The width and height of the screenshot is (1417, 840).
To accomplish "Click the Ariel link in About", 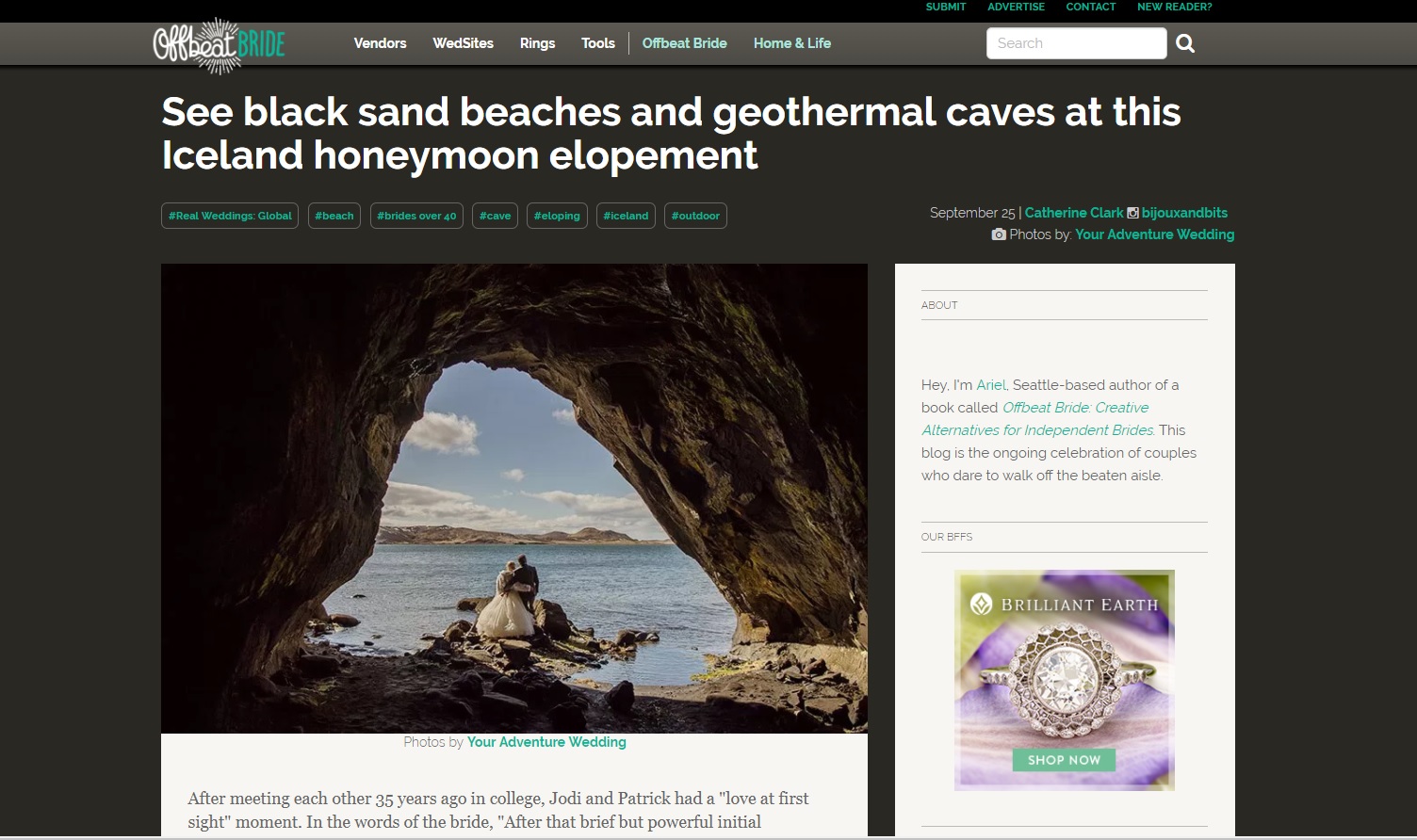I will [990, 385].
